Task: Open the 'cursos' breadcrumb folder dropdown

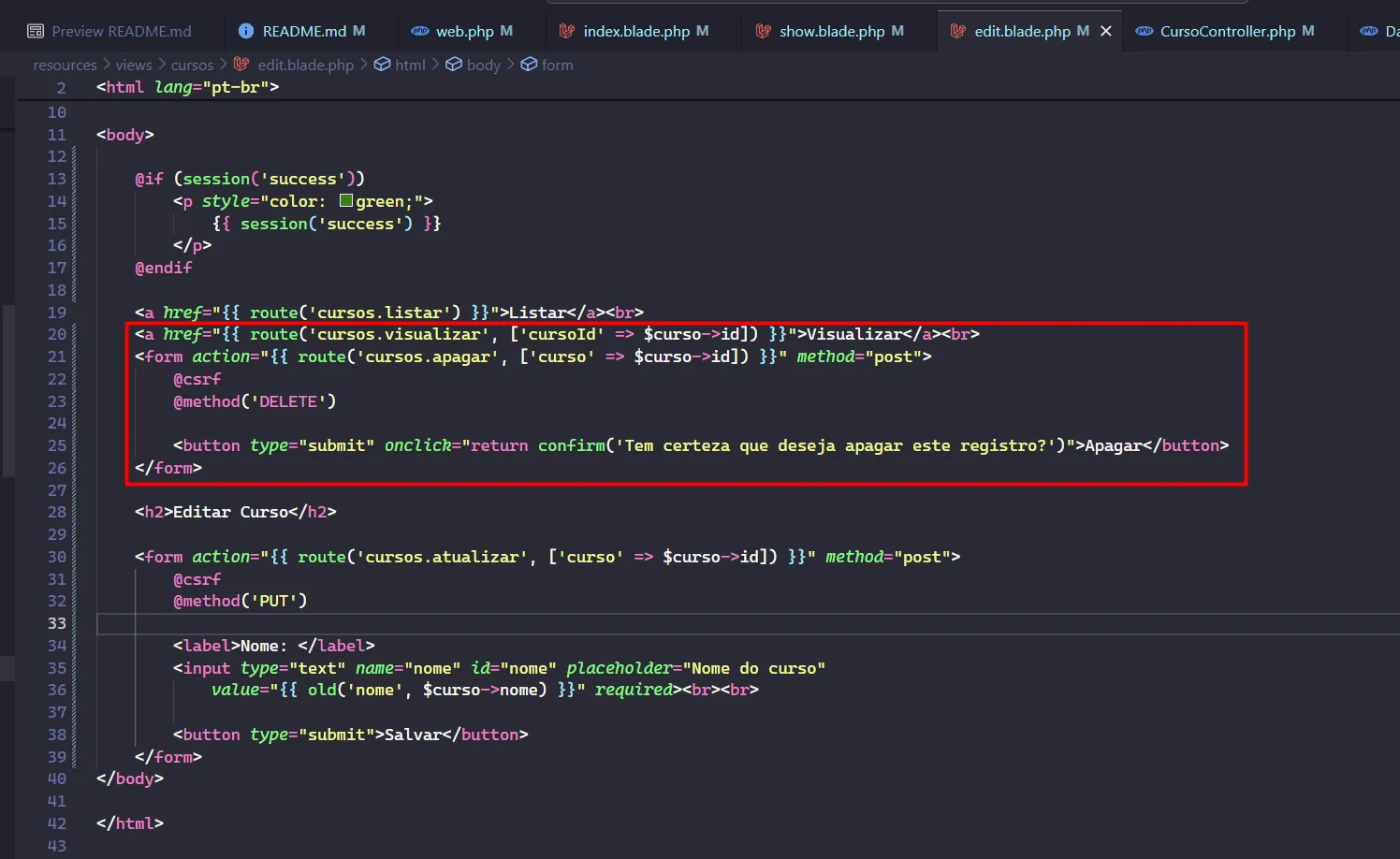Action: (x=192, y=65)
